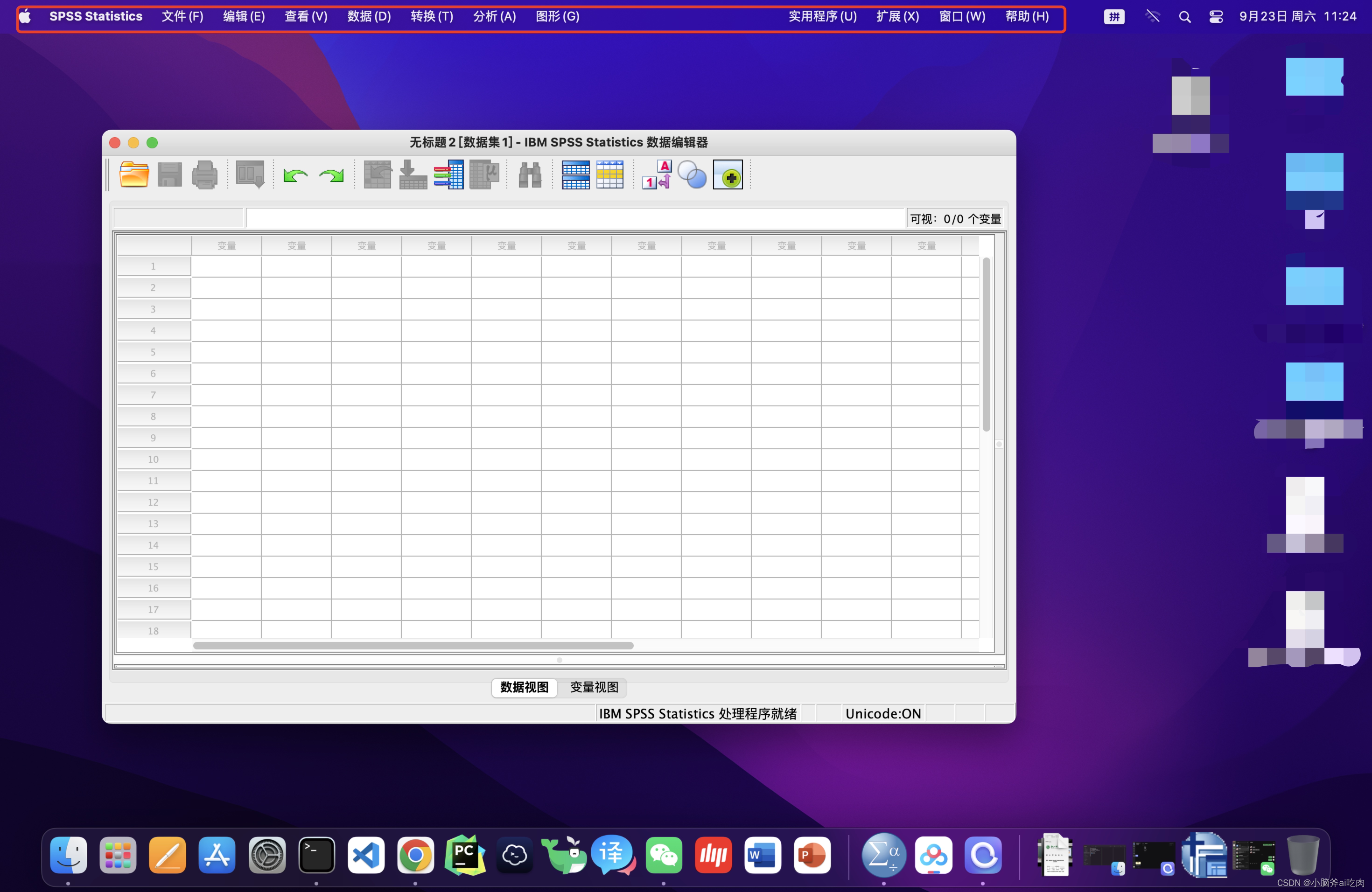Open the 分析 (A) menu
This screenshot has height=892, width=1372.
click(495, 16)
